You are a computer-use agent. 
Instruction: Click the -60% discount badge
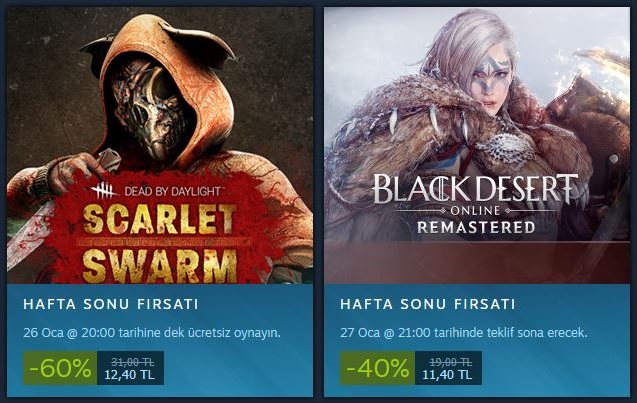click(60, 368)
